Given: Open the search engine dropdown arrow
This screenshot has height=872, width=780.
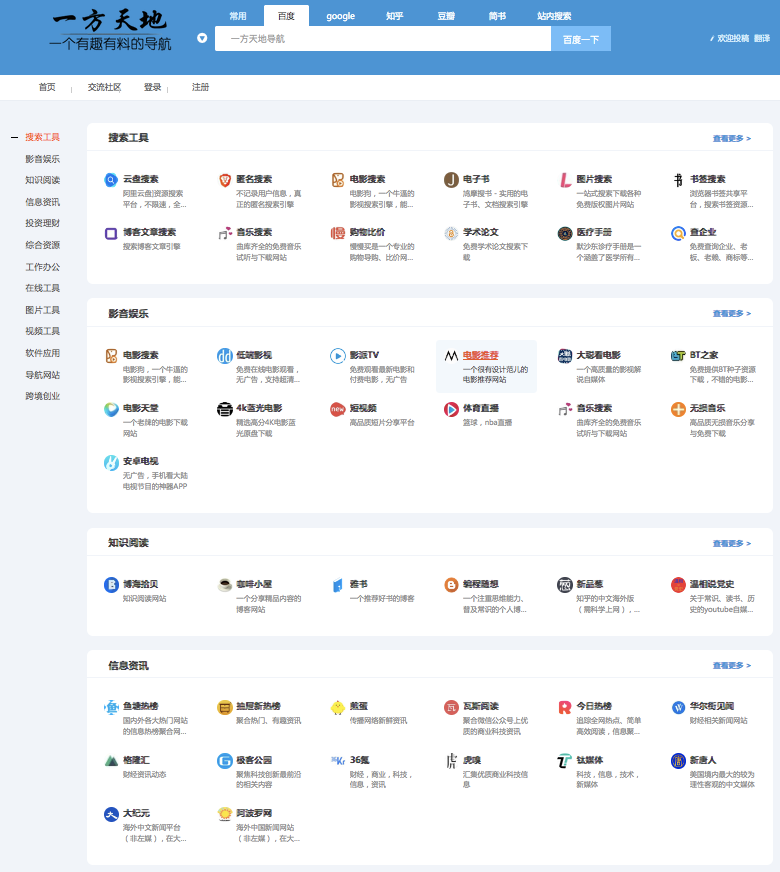Looking at the screenshot, I should tap(202, 38).
